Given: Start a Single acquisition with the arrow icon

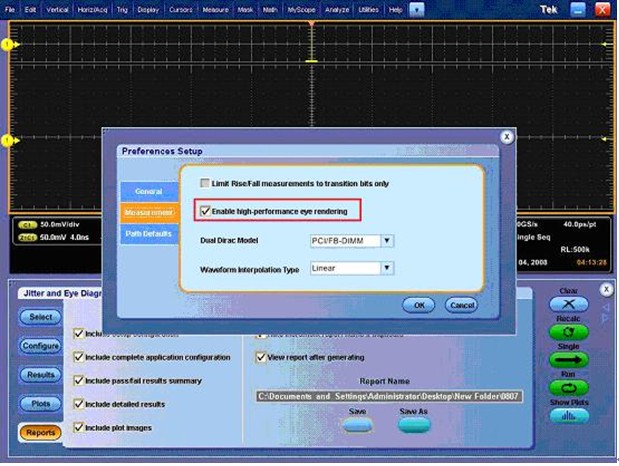Looking at the screenshot, I should point(569,360).
